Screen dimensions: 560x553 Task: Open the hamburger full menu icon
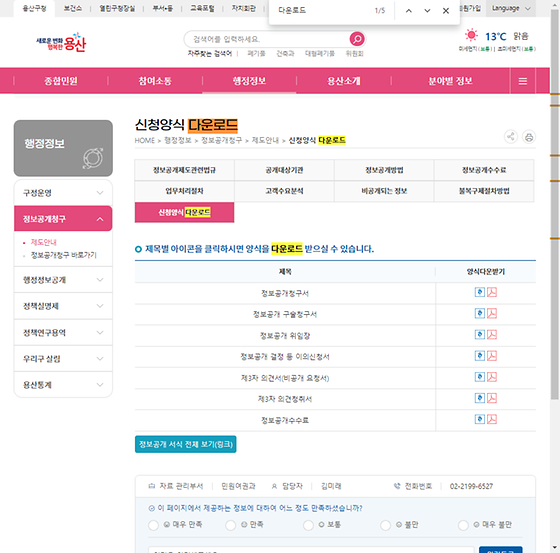522,81
